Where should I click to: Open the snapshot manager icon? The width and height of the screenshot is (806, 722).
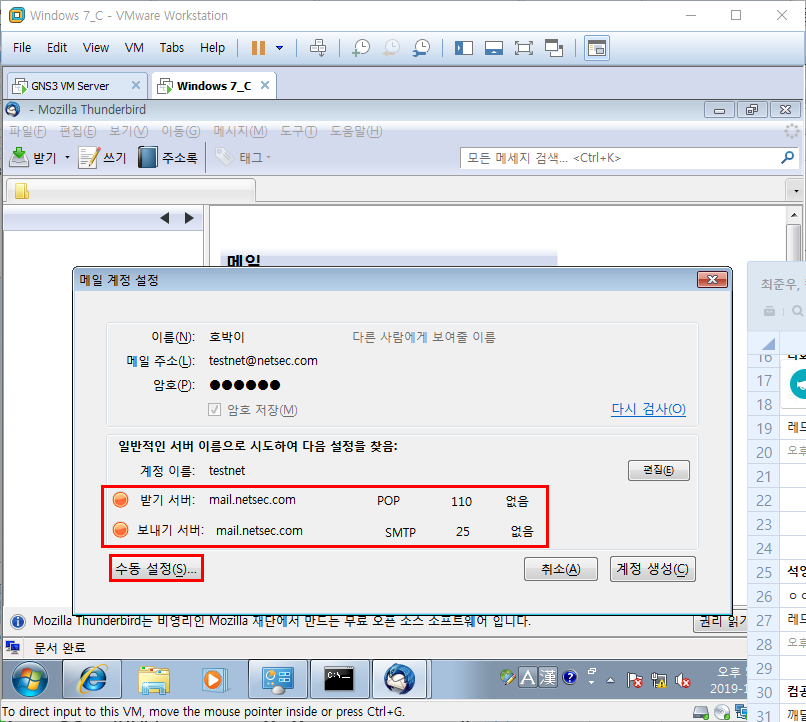click(x=421, y=48)
